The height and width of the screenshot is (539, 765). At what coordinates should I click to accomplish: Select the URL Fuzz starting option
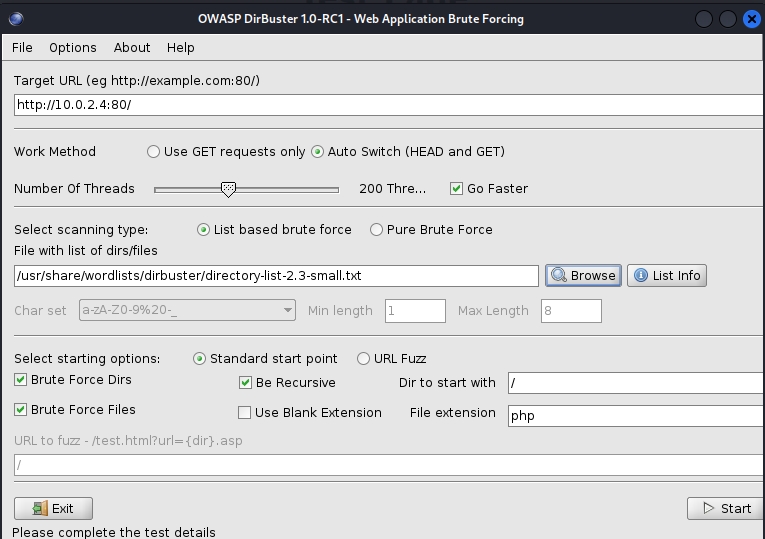pyautogui.click(x=364, y=359)
